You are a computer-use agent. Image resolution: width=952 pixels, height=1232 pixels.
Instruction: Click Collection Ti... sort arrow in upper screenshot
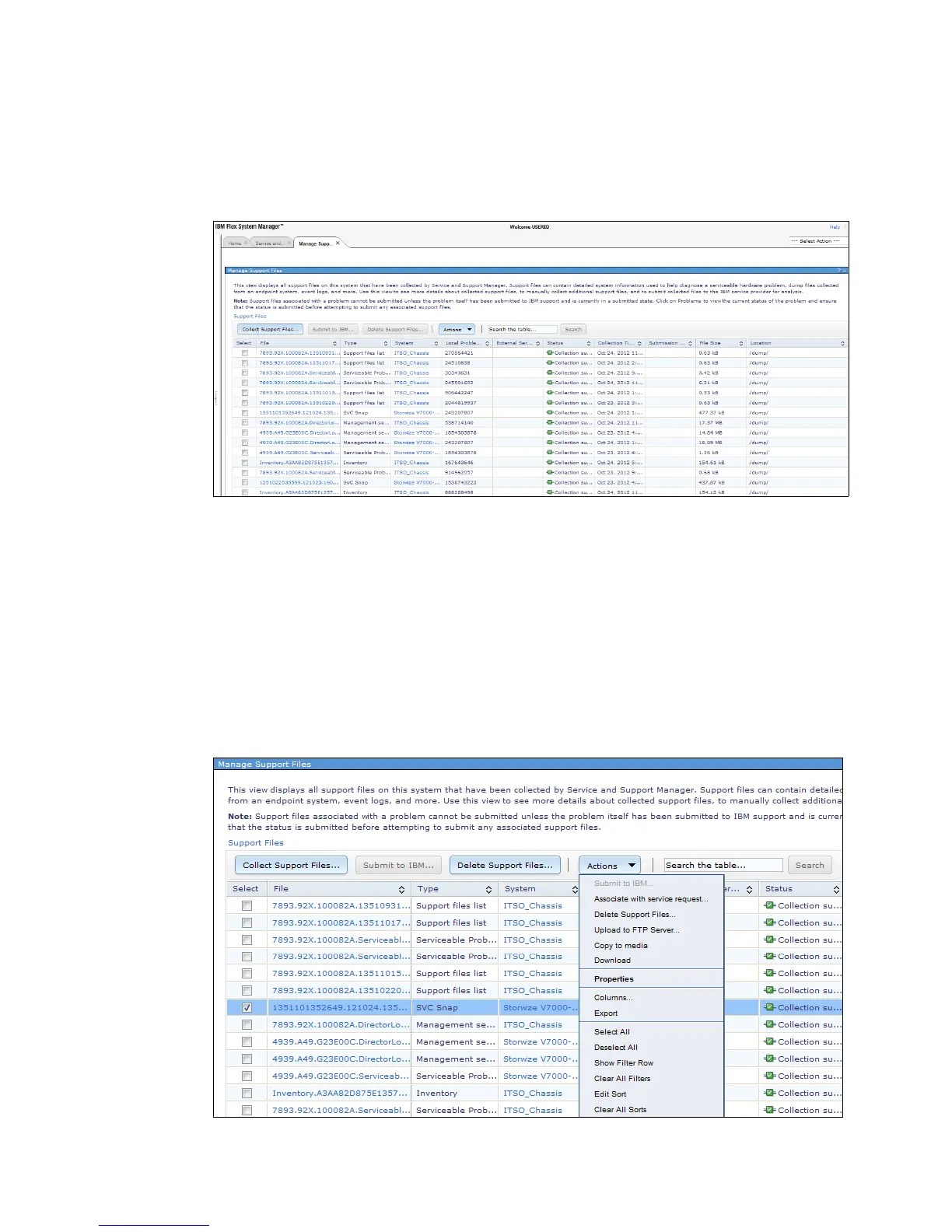pos(639,343)
